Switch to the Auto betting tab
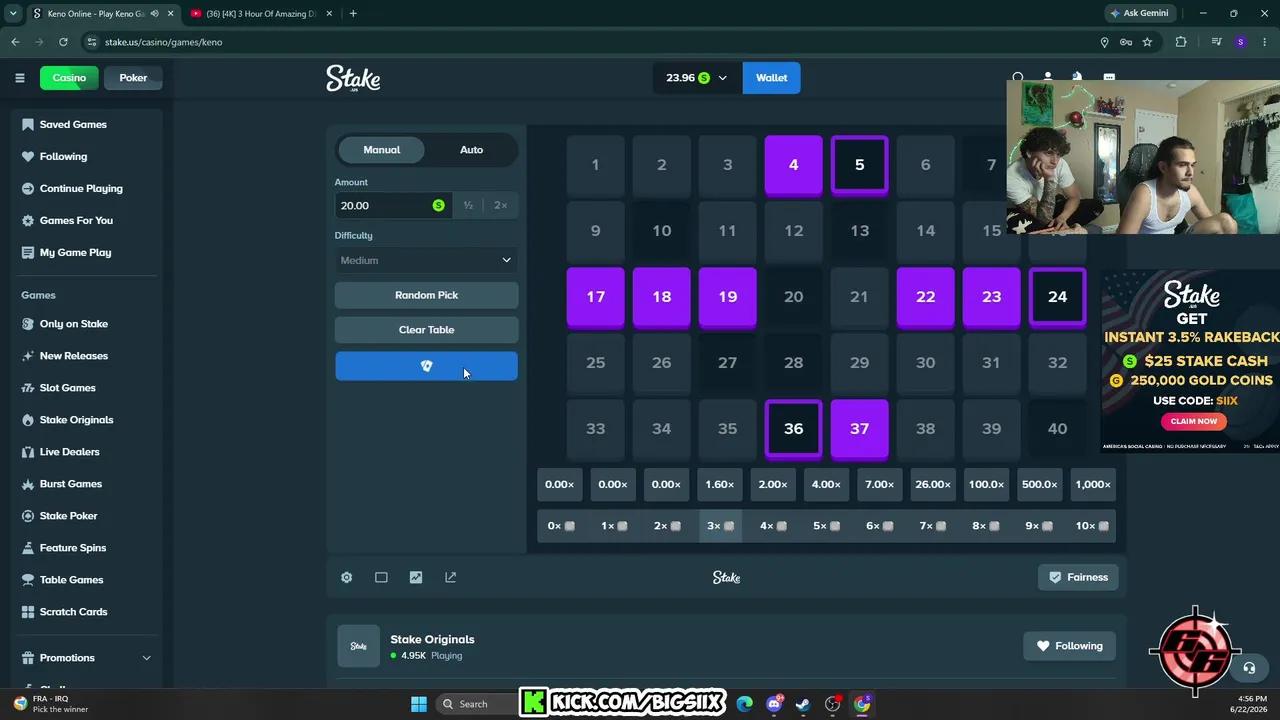 (x=471, y=150)
